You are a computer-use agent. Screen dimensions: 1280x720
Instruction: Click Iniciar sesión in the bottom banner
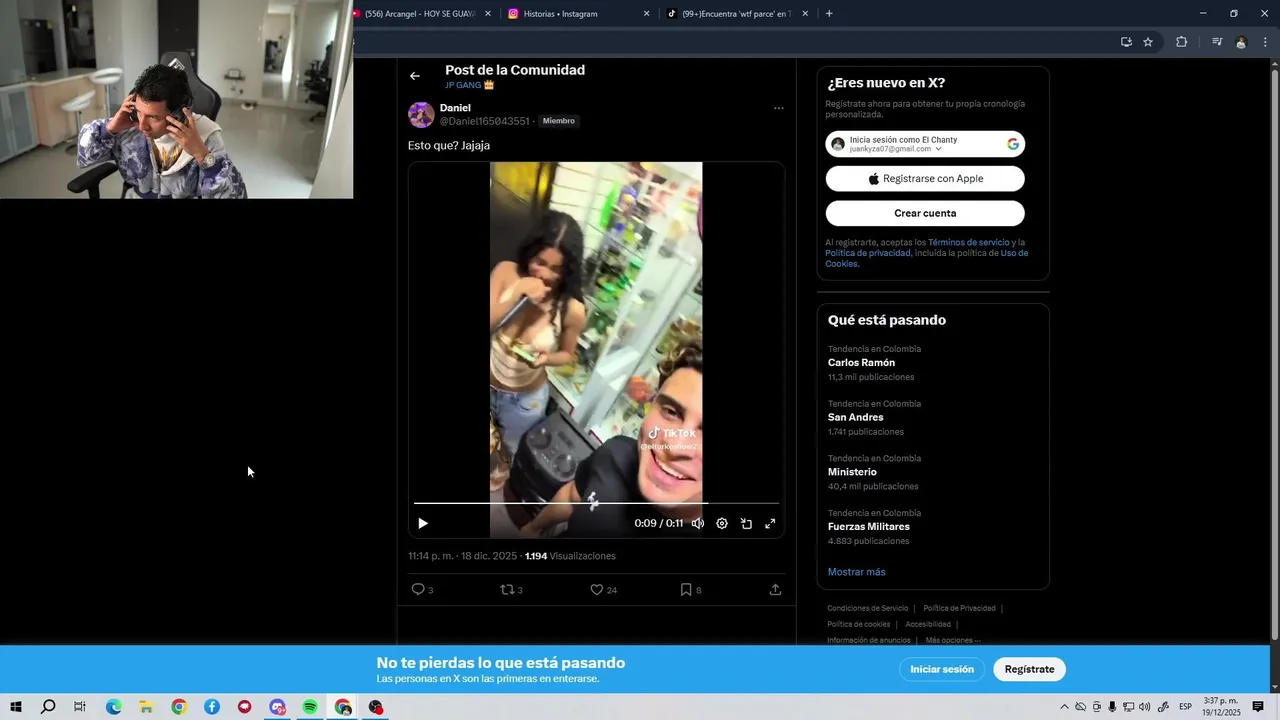coord(942,669)
